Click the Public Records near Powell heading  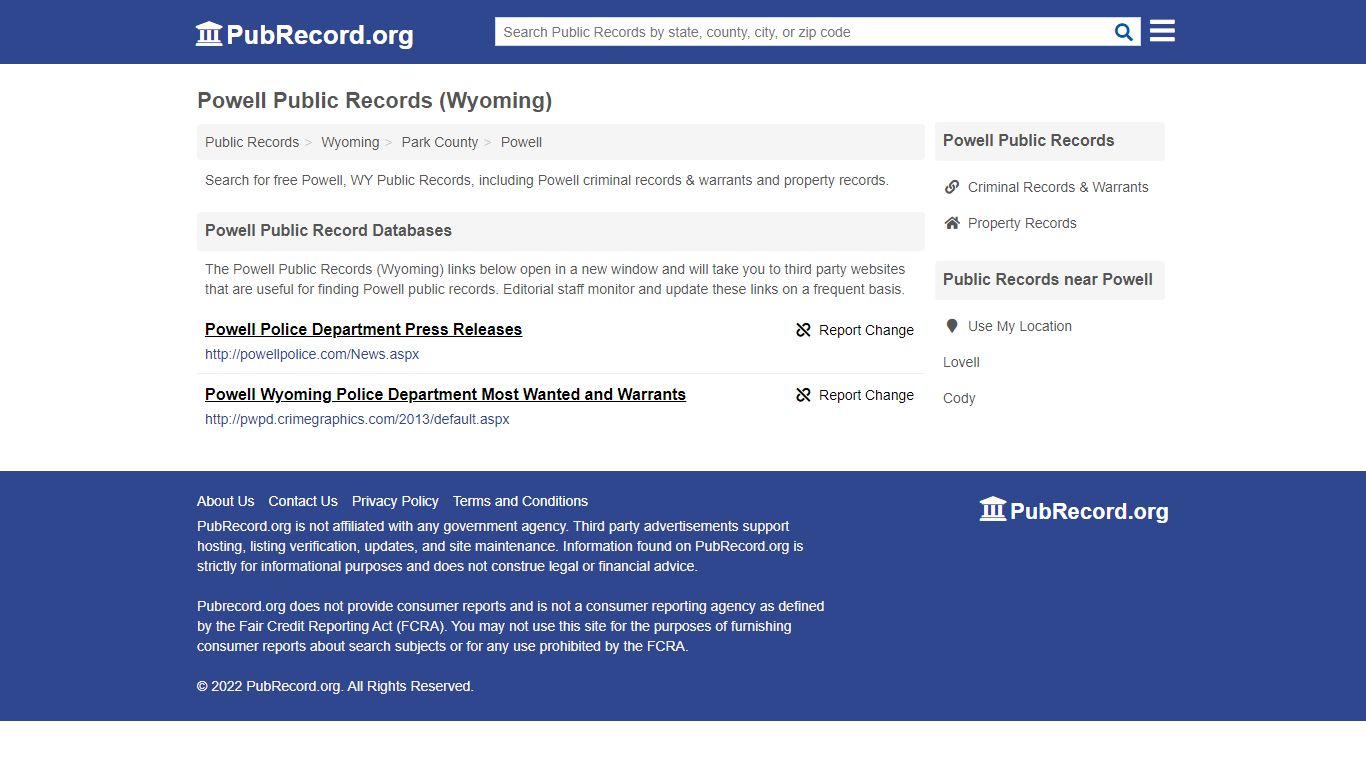pos(1048,279)
